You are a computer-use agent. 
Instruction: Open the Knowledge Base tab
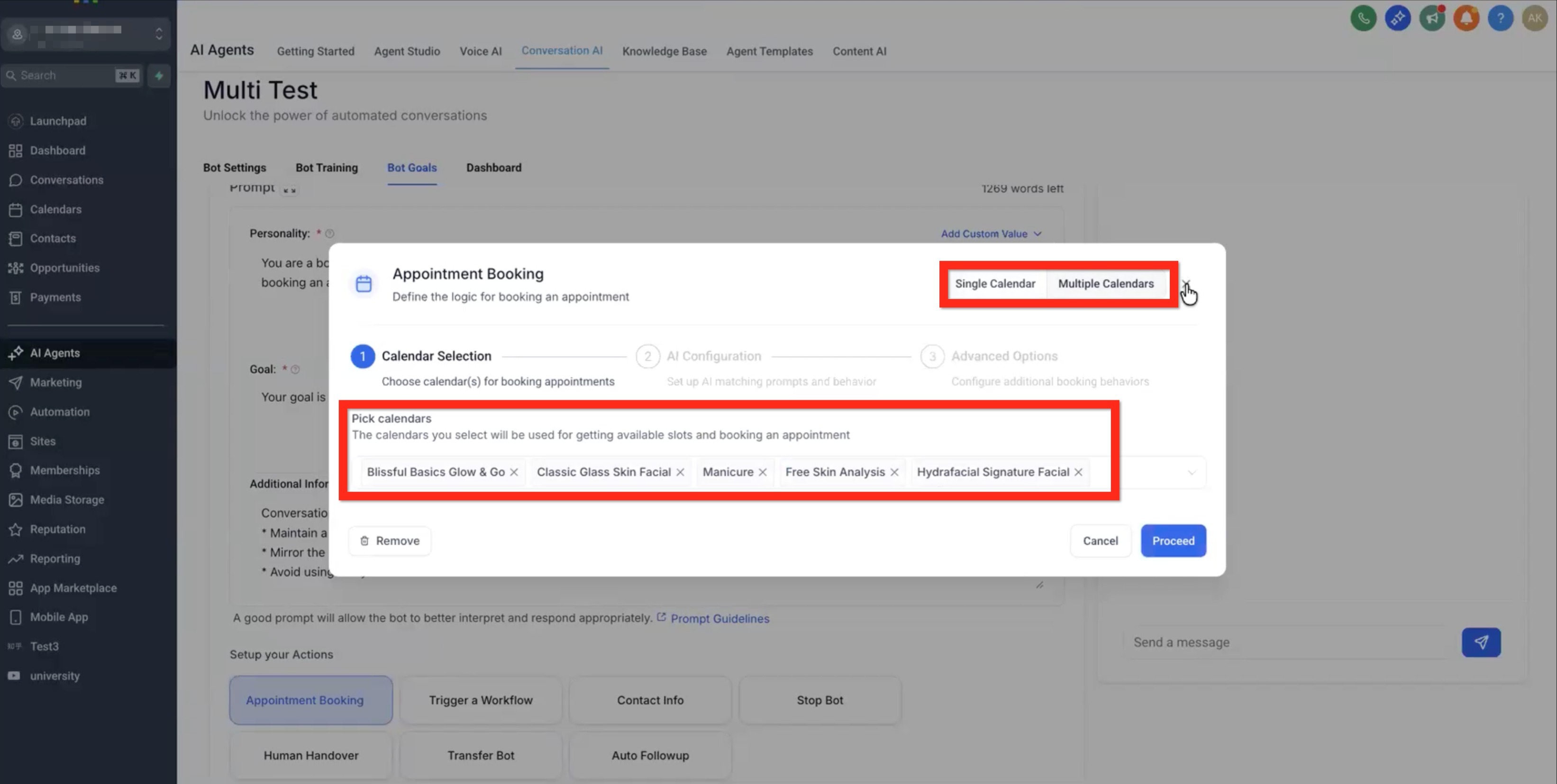tap(664, 51)
